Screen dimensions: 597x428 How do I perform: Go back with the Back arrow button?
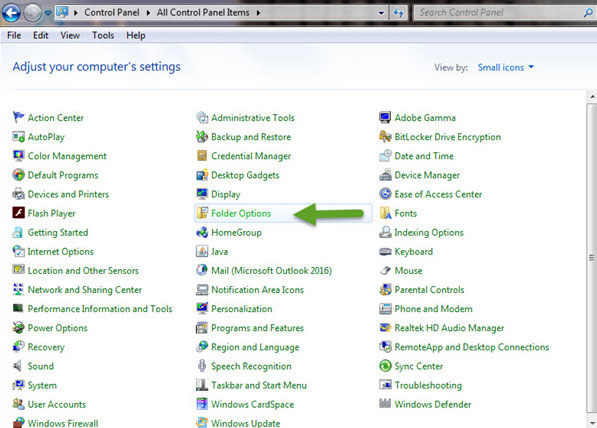(11, 13)
